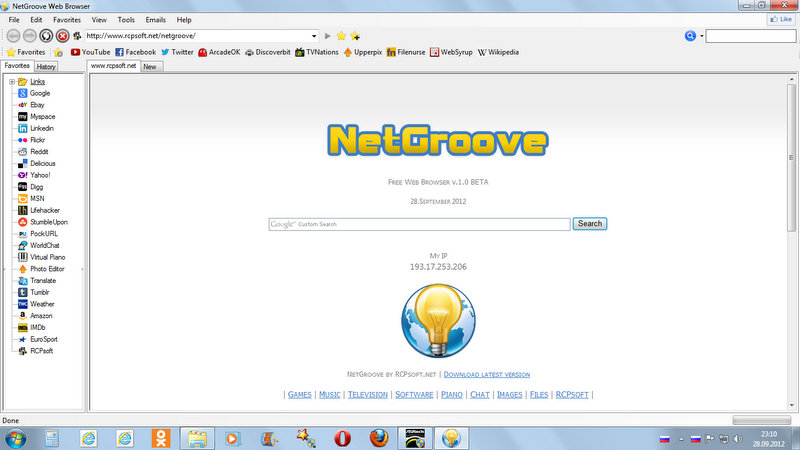Open the TVNations bookmark

(317, 52)
